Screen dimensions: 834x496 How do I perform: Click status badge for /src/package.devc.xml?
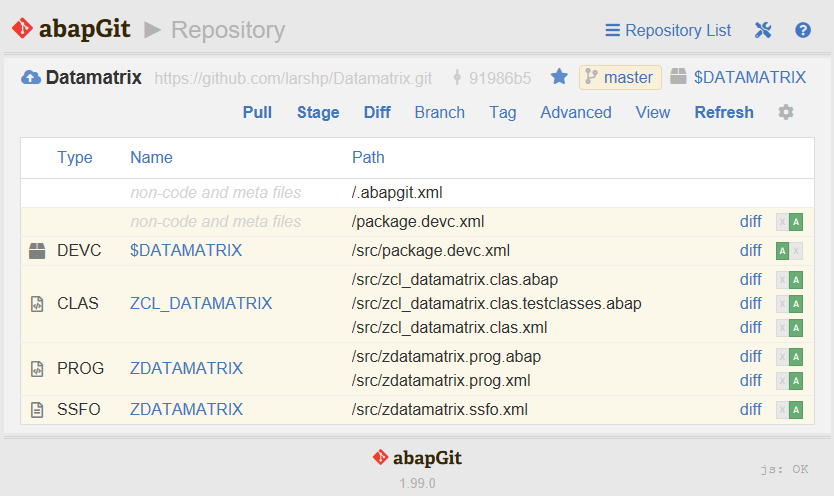coord(789,251)
